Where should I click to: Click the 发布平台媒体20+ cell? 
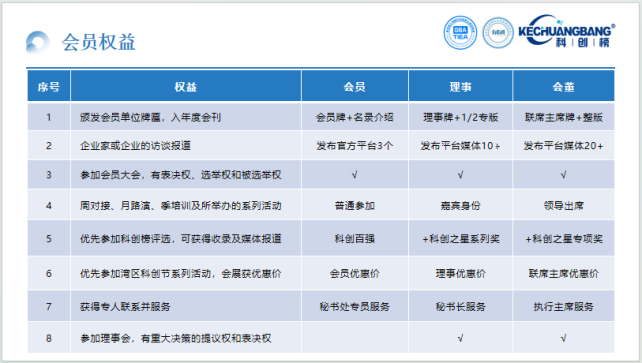point(563,146)
